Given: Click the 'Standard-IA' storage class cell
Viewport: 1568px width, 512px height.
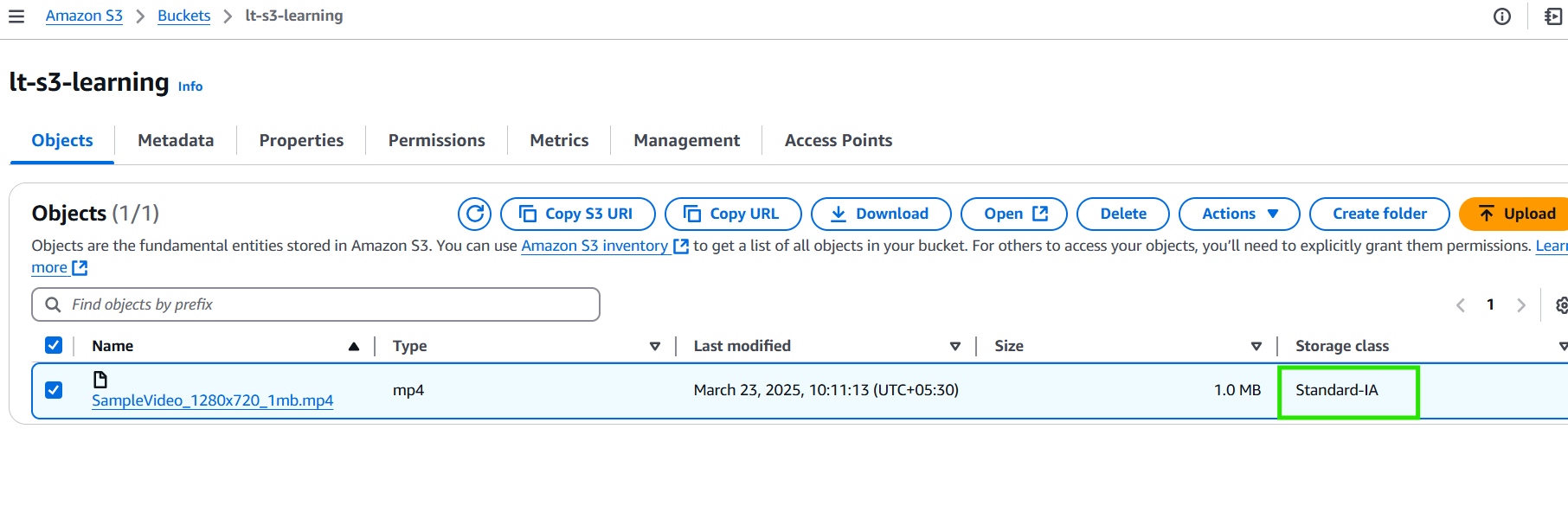Looking at the screenshot, I should tap(1337, 390).
